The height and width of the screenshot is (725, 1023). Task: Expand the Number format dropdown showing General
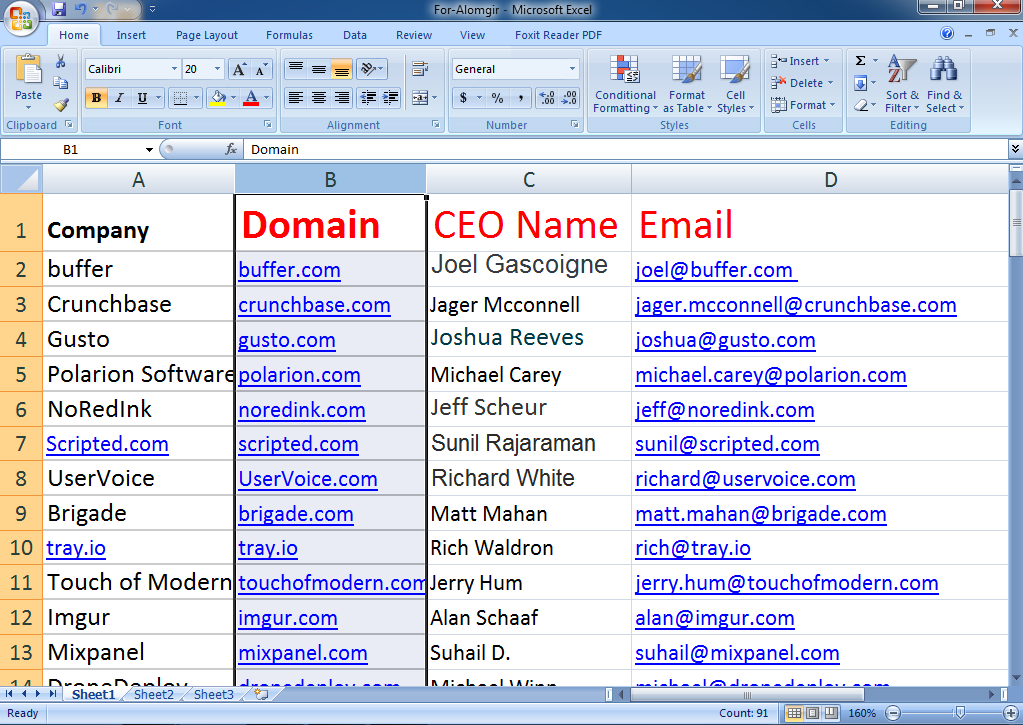[x=572, y=69]
